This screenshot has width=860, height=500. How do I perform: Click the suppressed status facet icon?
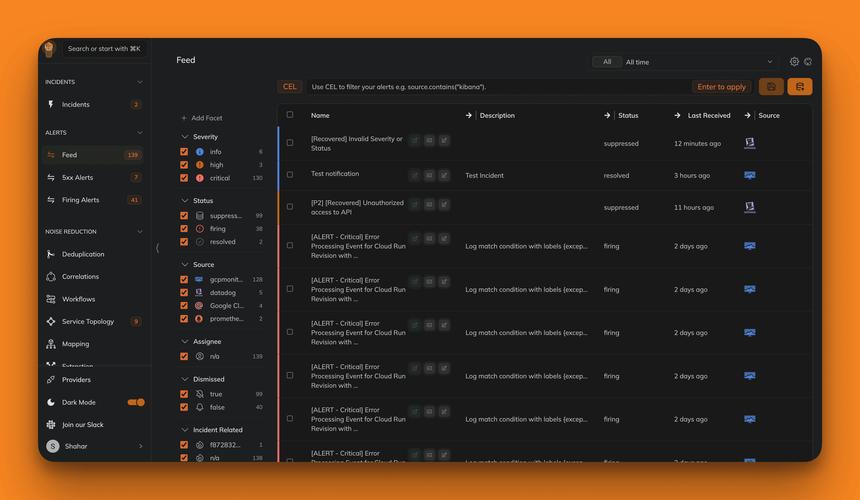tap(200, 215)
